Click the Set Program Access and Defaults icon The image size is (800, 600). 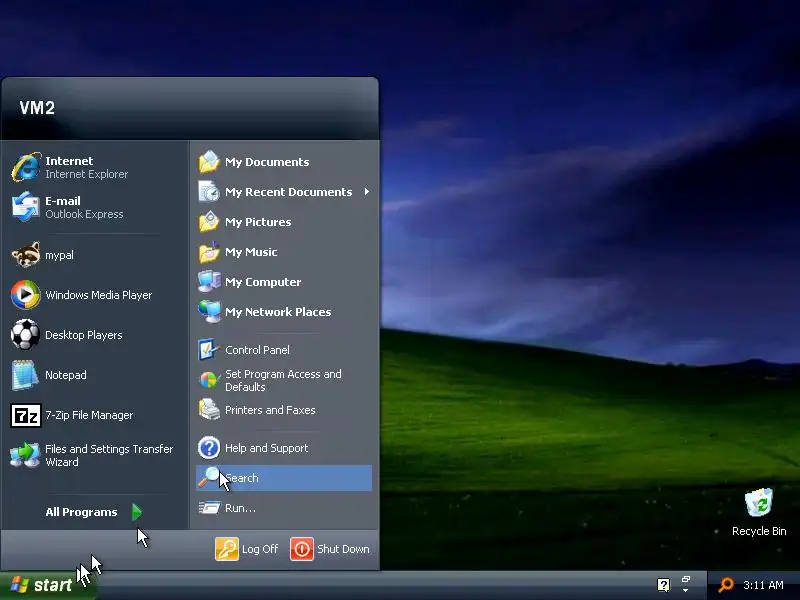209,380
